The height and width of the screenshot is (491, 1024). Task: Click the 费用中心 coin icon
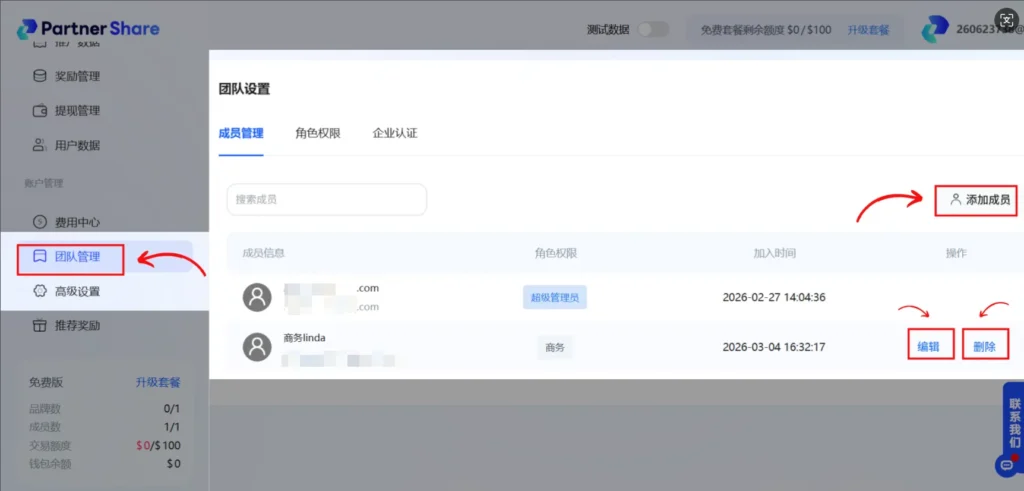tap(39, 222)
